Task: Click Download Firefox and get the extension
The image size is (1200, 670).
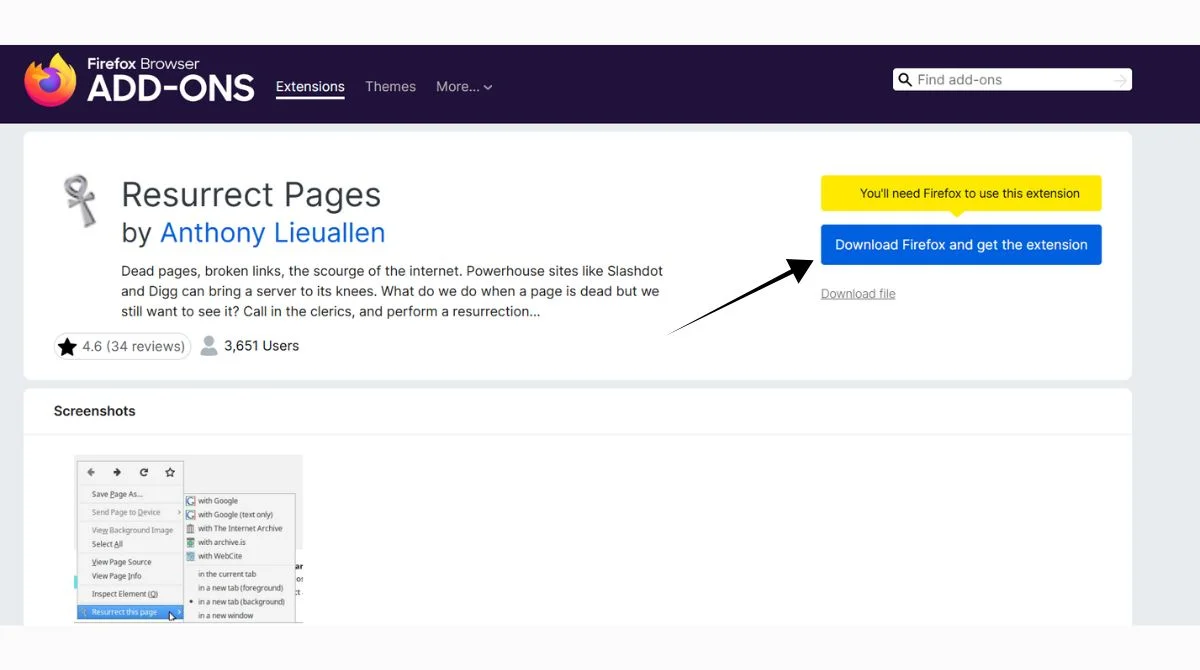Action: (961, 245)
